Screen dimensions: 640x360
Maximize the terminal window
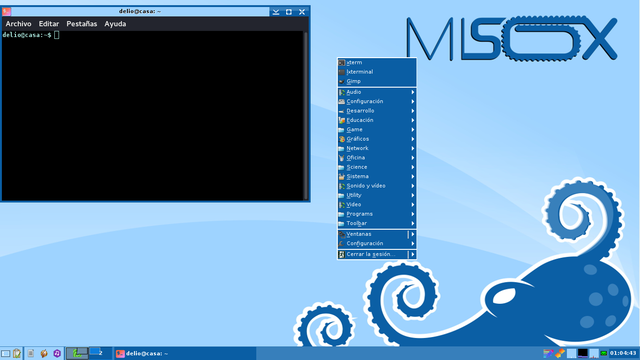[289, 12]
